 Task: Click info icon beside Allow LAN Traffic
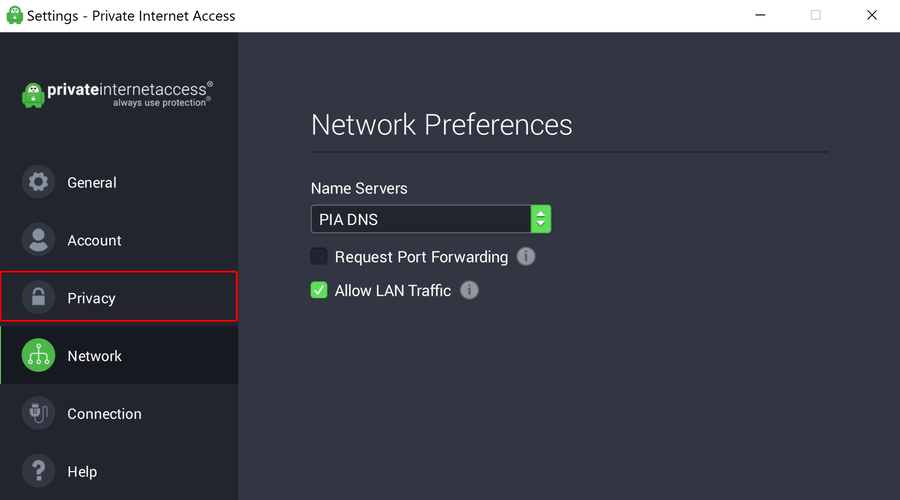pos(469,291)
